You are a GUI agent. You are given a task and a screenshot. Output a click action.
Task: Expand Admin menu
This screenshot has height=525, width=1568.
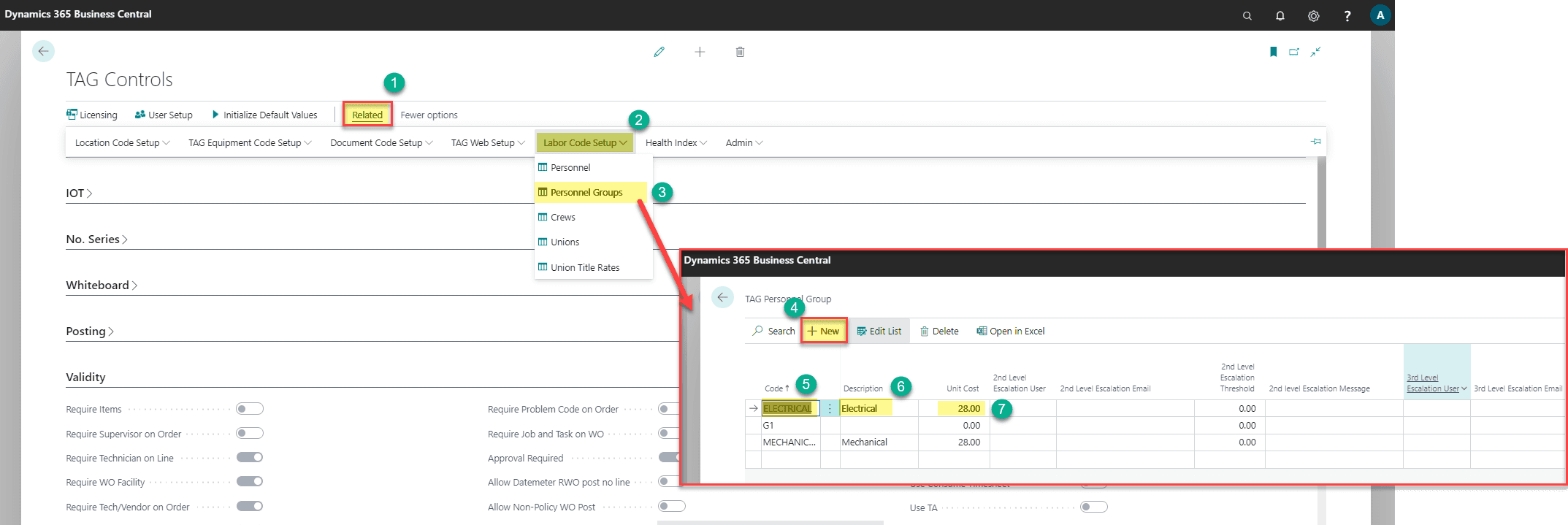[x=744, y=142]
